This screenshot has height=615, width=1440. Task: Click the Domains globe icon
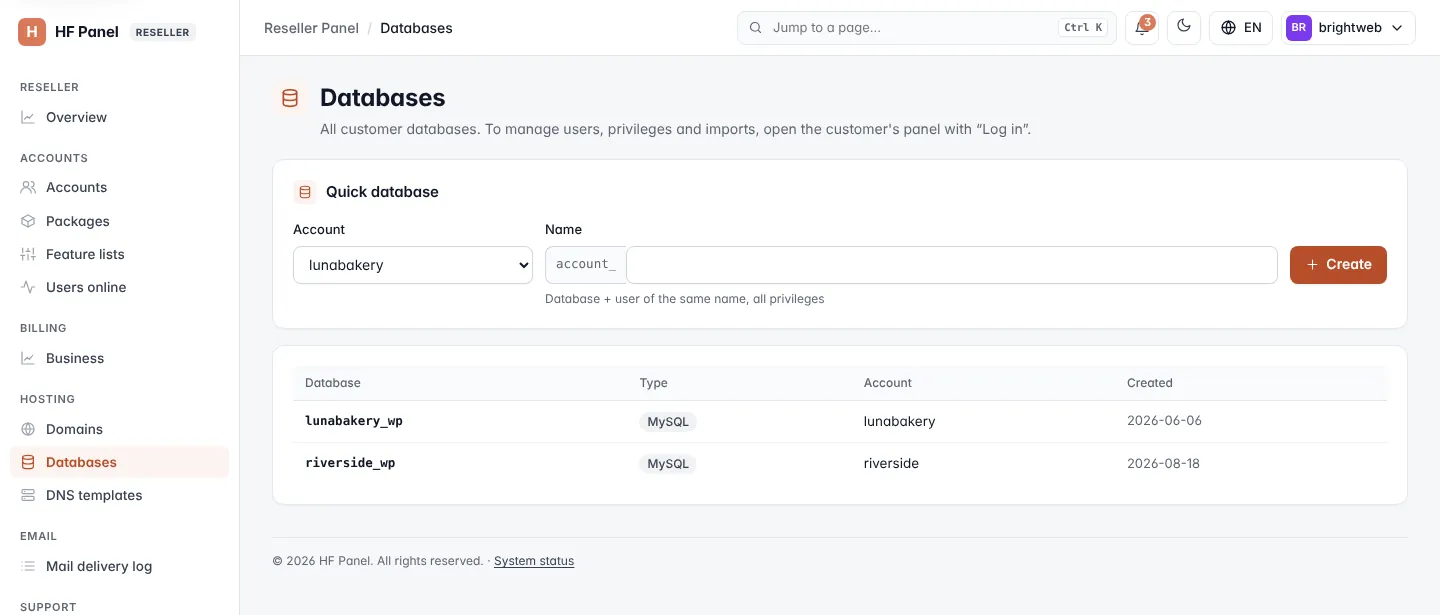28,429
